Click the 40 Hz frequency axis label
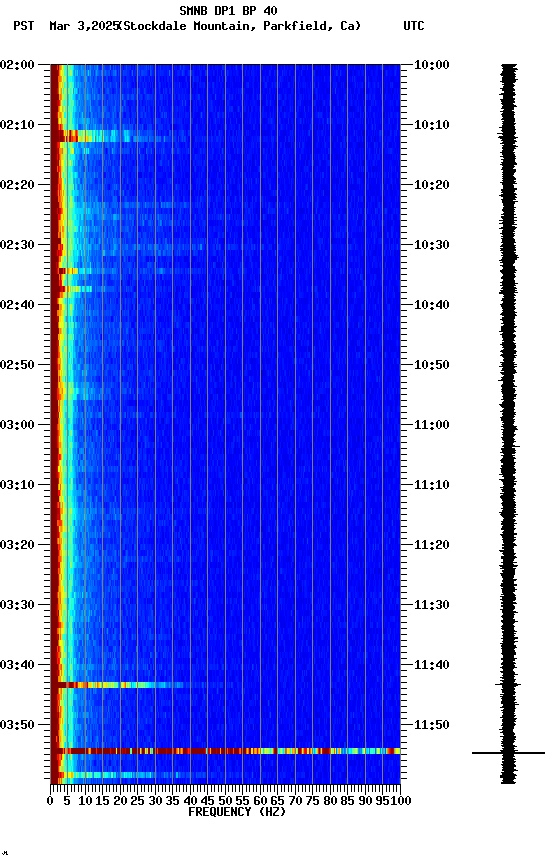 (190, 801)
